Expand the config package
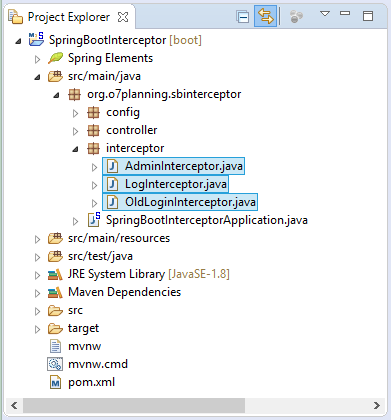 pos(76,113)
